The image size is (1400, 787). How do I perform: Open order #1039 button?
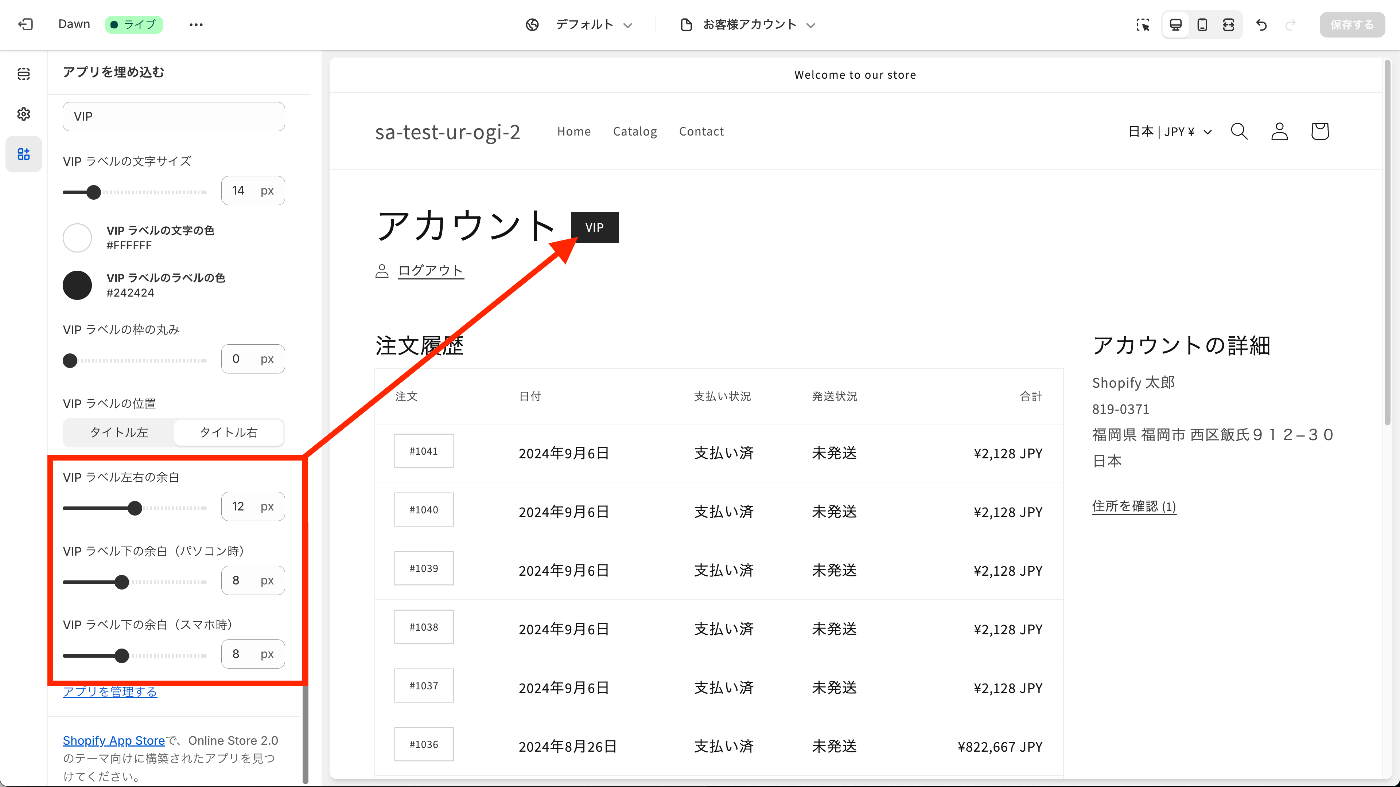click(424, 568)
